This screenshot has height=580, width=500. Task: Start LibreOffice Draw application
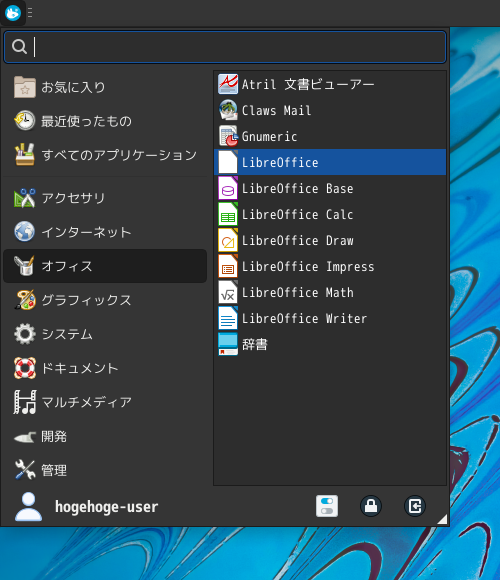pos(330,240)
